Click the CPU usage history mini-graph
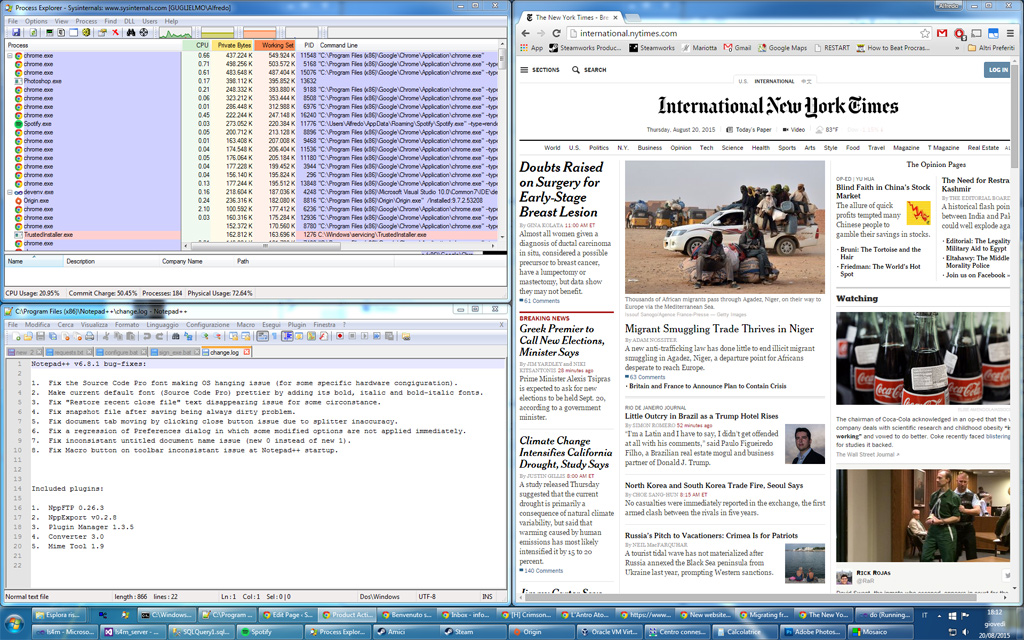Image resolution: width=1024 pixels, height=640 pixels. pyautogui.click(x=175, y=32)
